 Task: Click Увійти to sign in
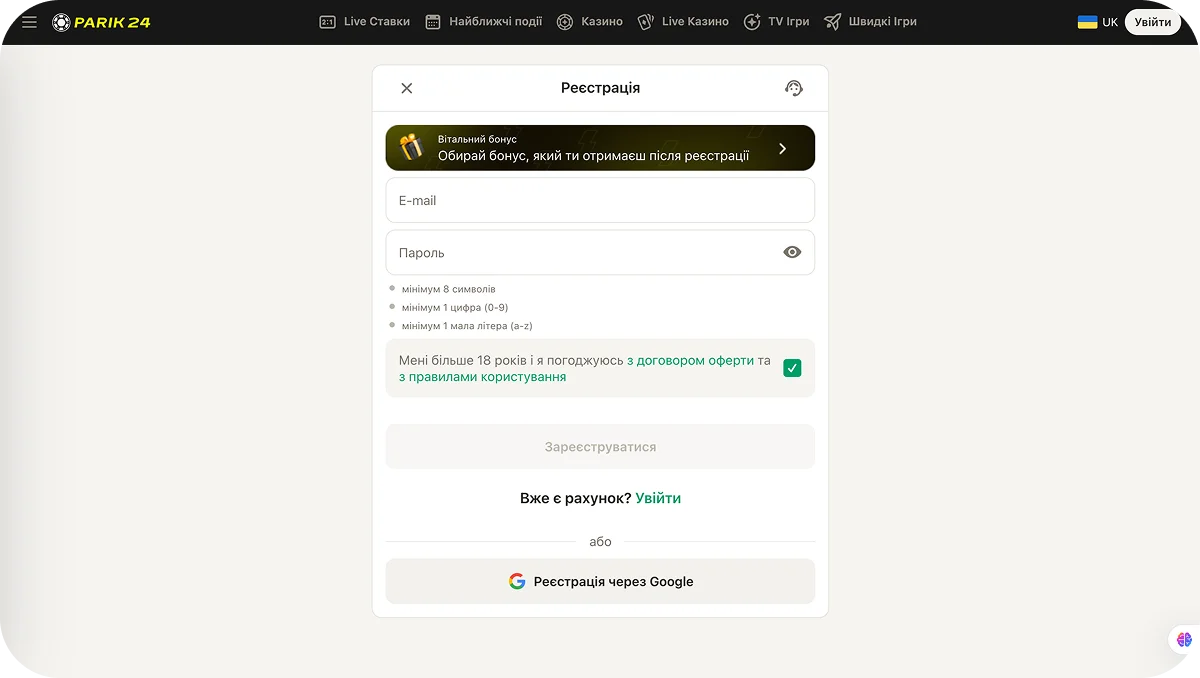1153,20
